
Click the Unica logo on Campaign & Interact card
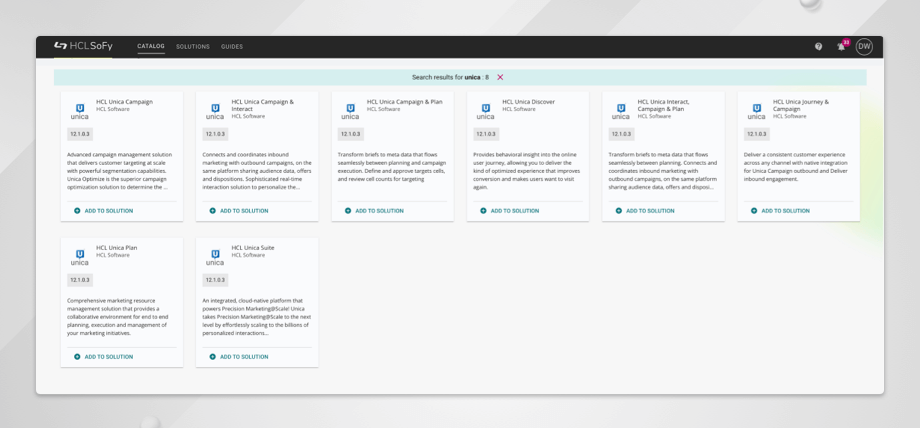[x=215, y=112]
